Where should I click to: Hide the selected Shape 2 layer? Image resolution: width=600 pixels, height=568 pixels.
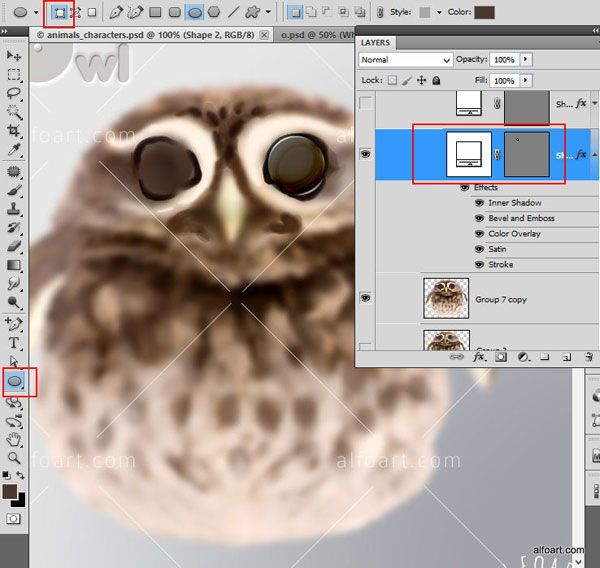[365, 154]
